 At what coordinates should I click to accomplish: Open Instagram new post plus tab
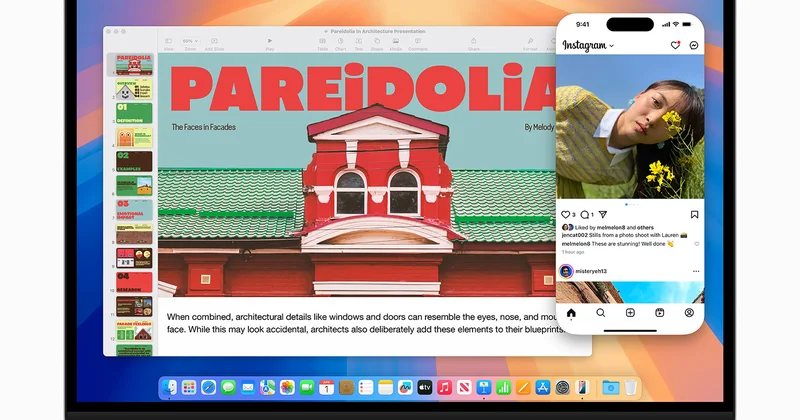tap(630, 313)
